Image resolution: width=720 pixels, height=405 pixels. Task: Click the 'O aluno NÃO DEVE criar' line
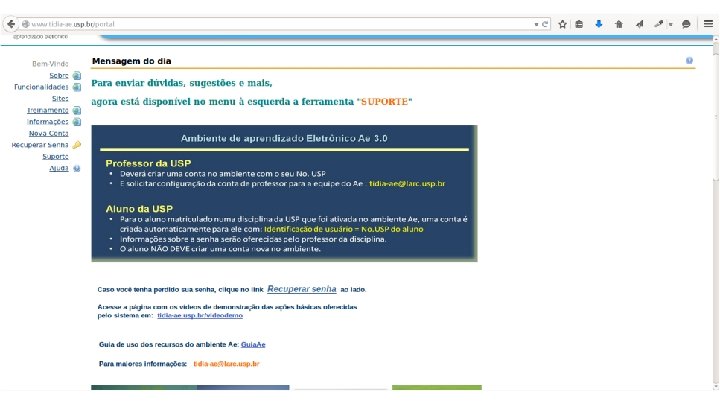[220, 249]
